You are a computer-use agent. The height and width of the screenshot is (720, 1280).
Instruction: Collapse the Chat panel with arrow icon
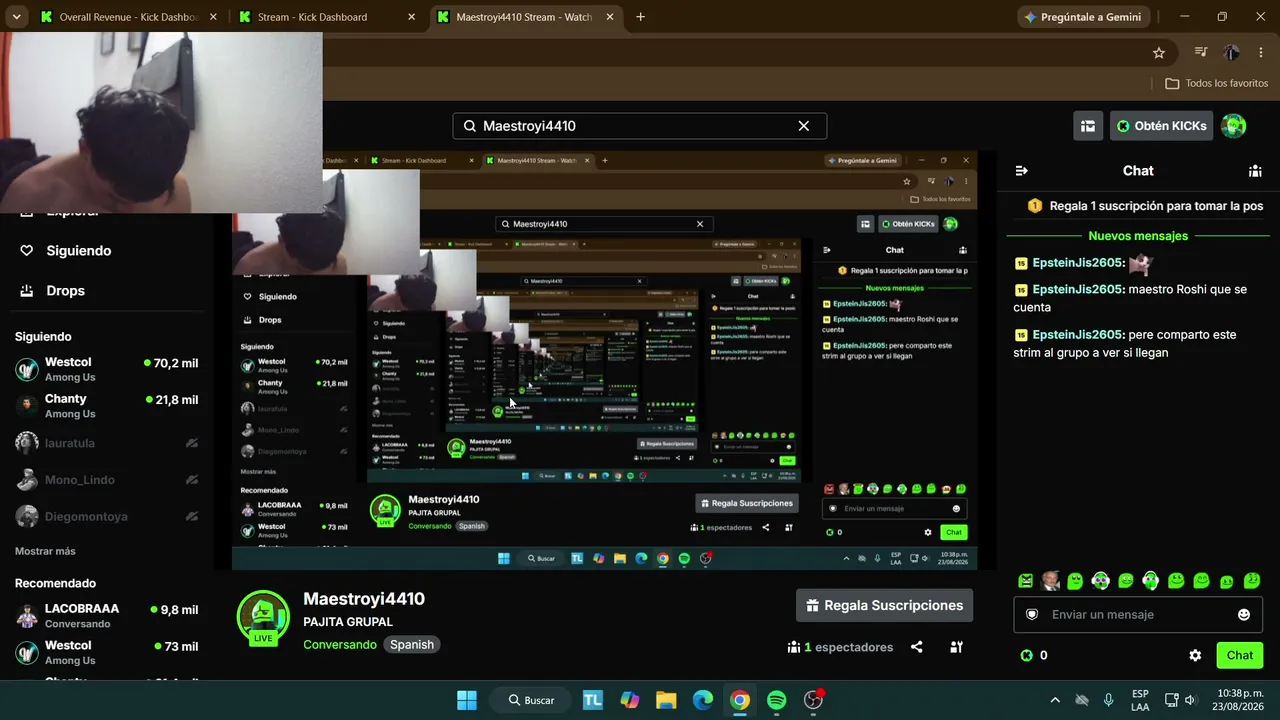(x=1021, y=171)
